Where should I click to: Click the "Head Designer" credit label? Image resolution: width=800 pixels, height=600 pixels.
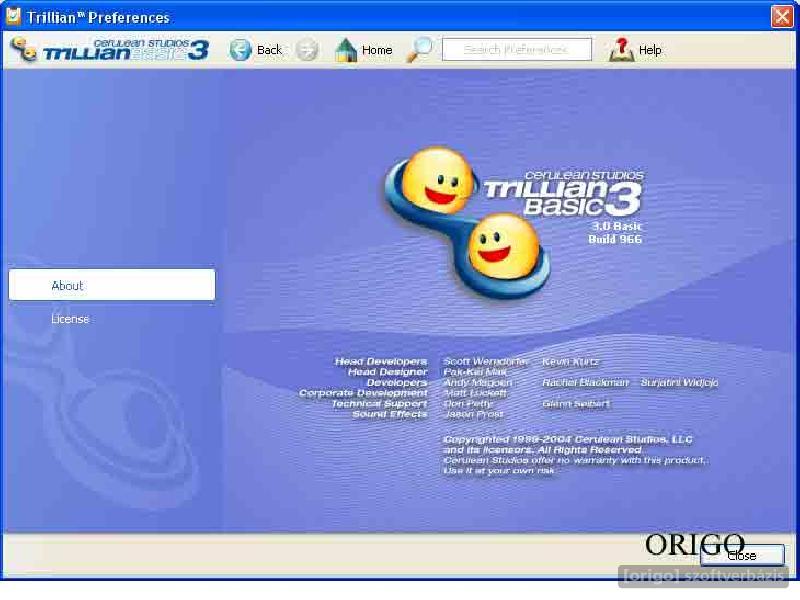[387, 372]
